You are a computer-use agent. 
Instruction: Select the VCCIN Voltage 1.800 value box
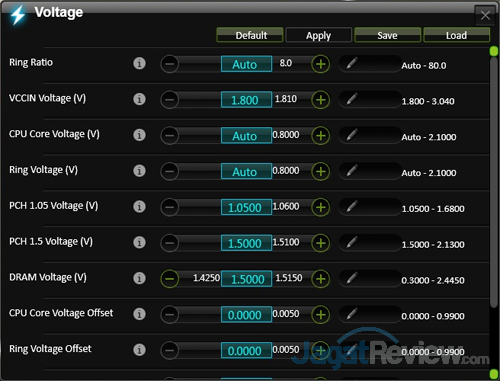(x=246, y=100)
